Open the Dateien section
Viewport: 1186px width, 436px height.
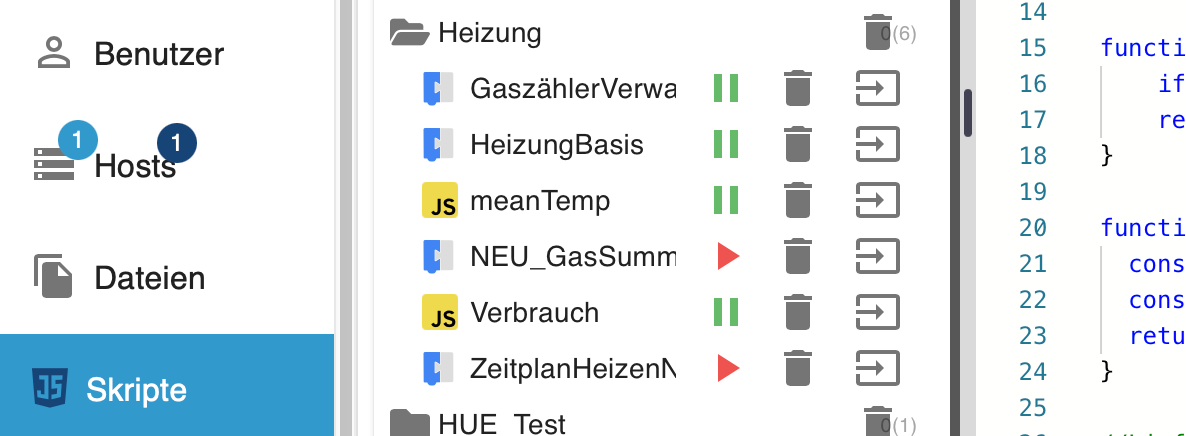point(149,278)
